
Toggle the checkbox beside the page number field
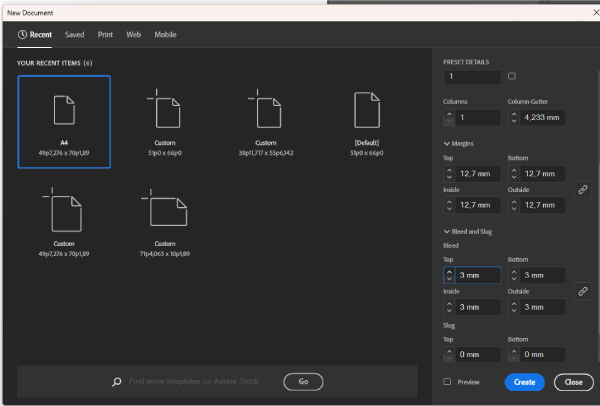(x=512, y=76)
